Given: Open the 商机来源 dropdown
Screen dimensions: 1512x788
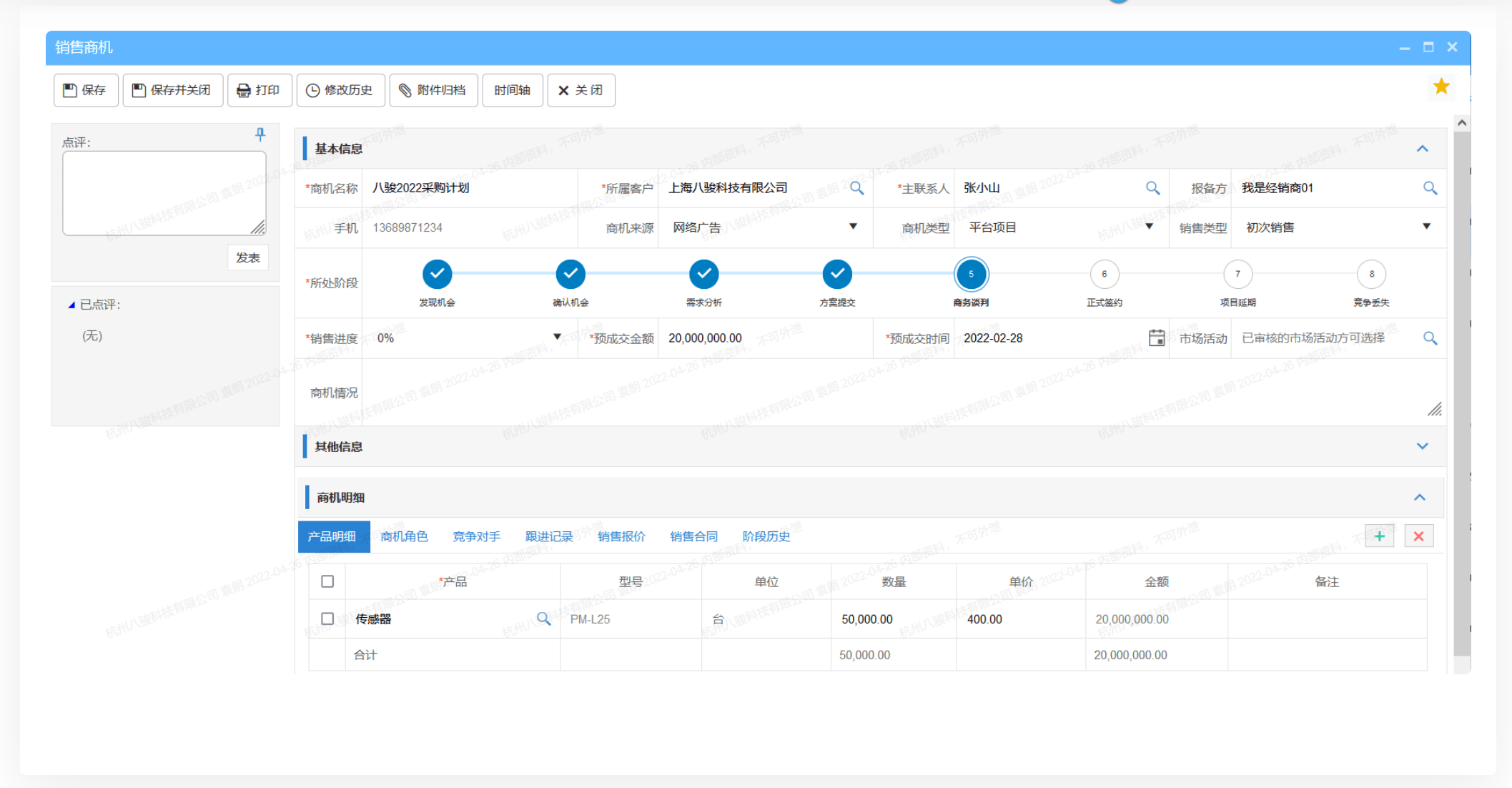Looking at the screenshot, I should [858, 227].
